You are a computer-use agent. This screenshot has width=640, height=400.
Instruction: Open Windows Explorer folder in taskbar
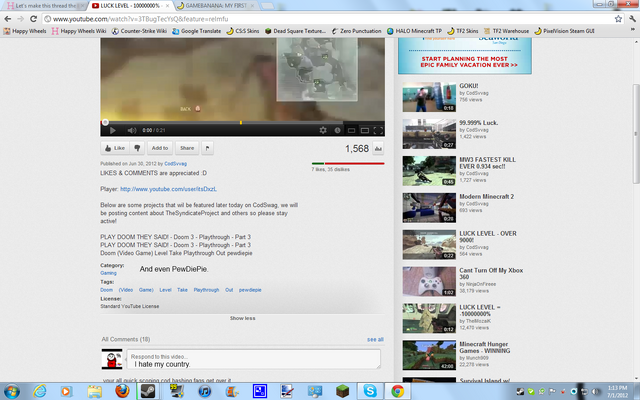click(94, 391)
